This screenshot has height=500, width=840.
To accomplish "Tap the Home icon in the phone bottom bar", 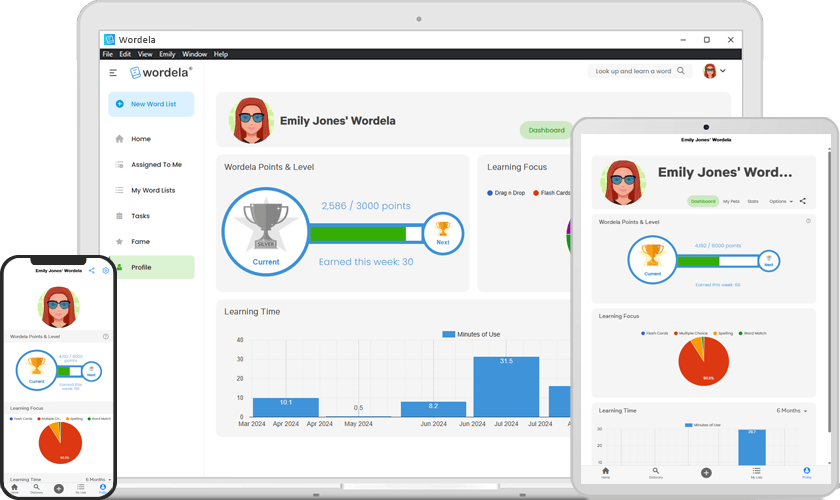I will click(x=14, y=488).
